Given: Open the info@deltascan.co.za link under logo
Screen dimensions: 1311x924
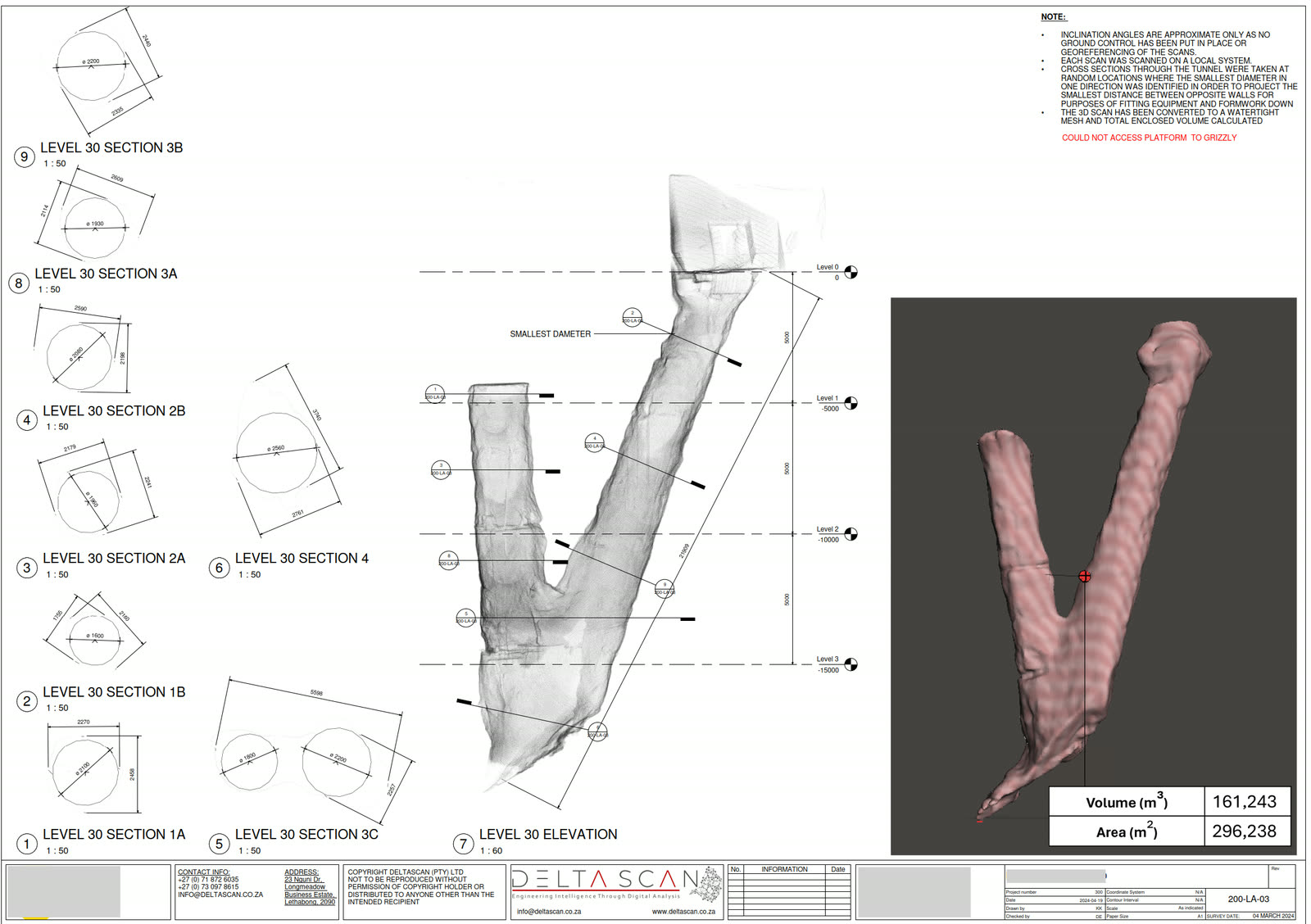Looking at the screenshot, I should (x=549, y=912).
